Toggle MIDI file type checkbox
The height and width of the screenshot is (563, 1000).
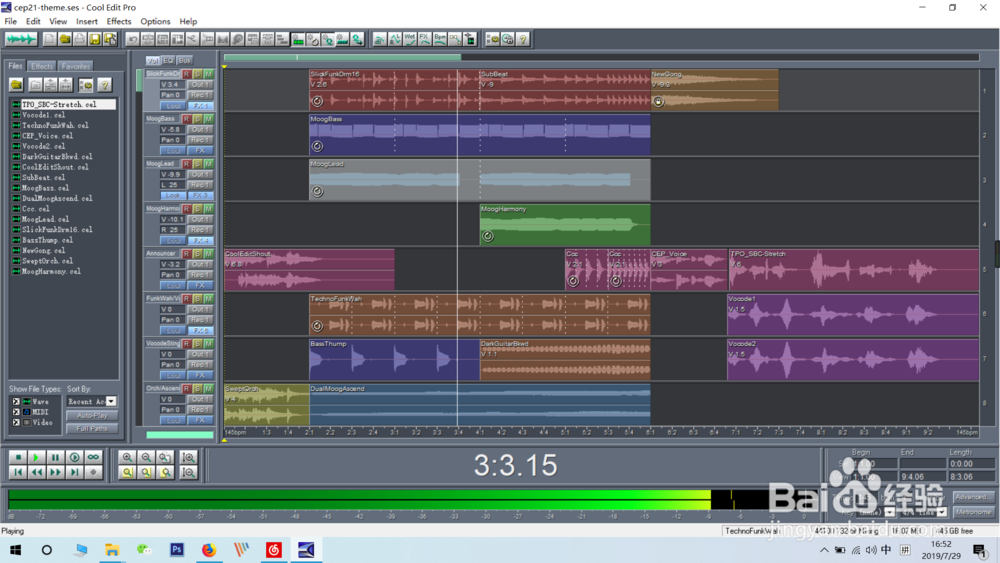tap(16, 412)
